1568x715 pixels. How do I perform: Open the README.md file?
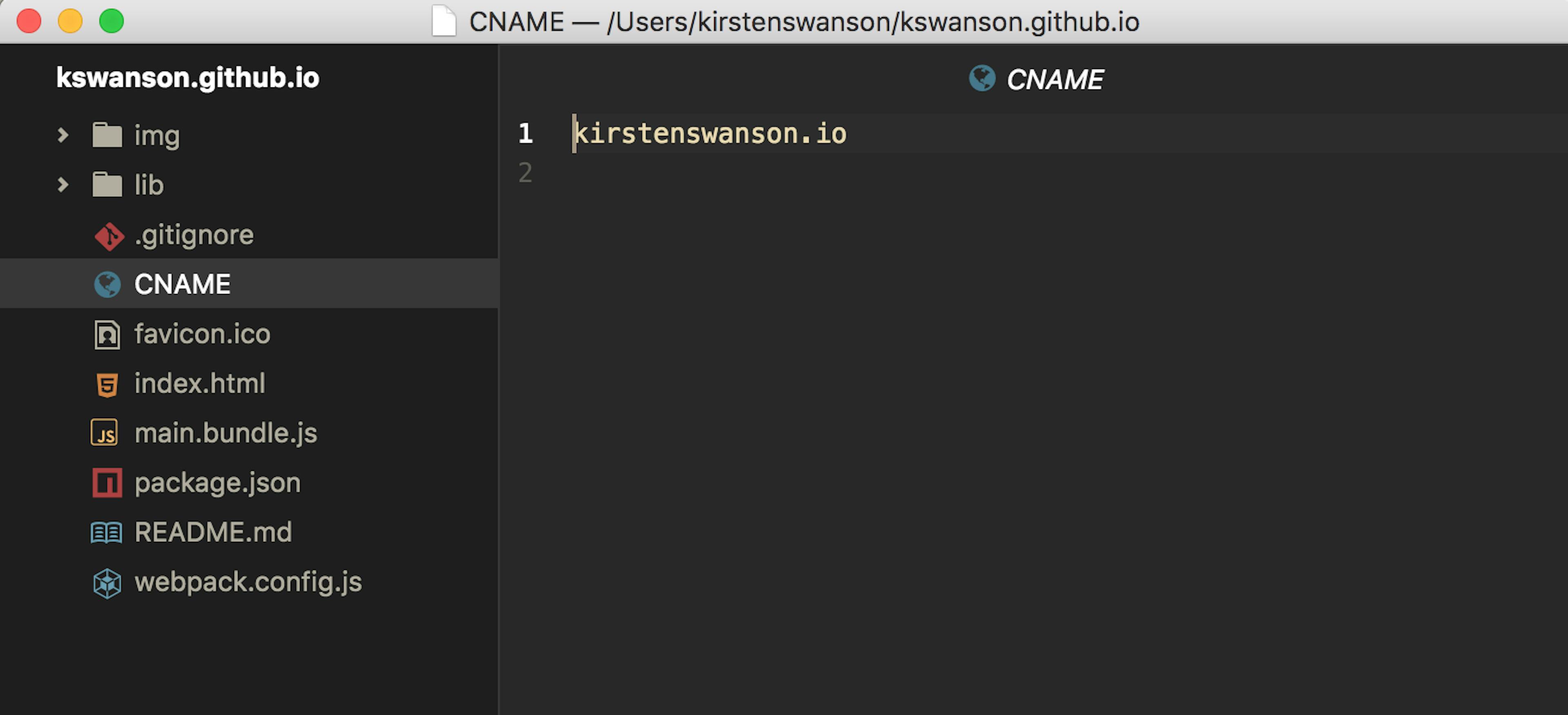click(x=213, y=532)
